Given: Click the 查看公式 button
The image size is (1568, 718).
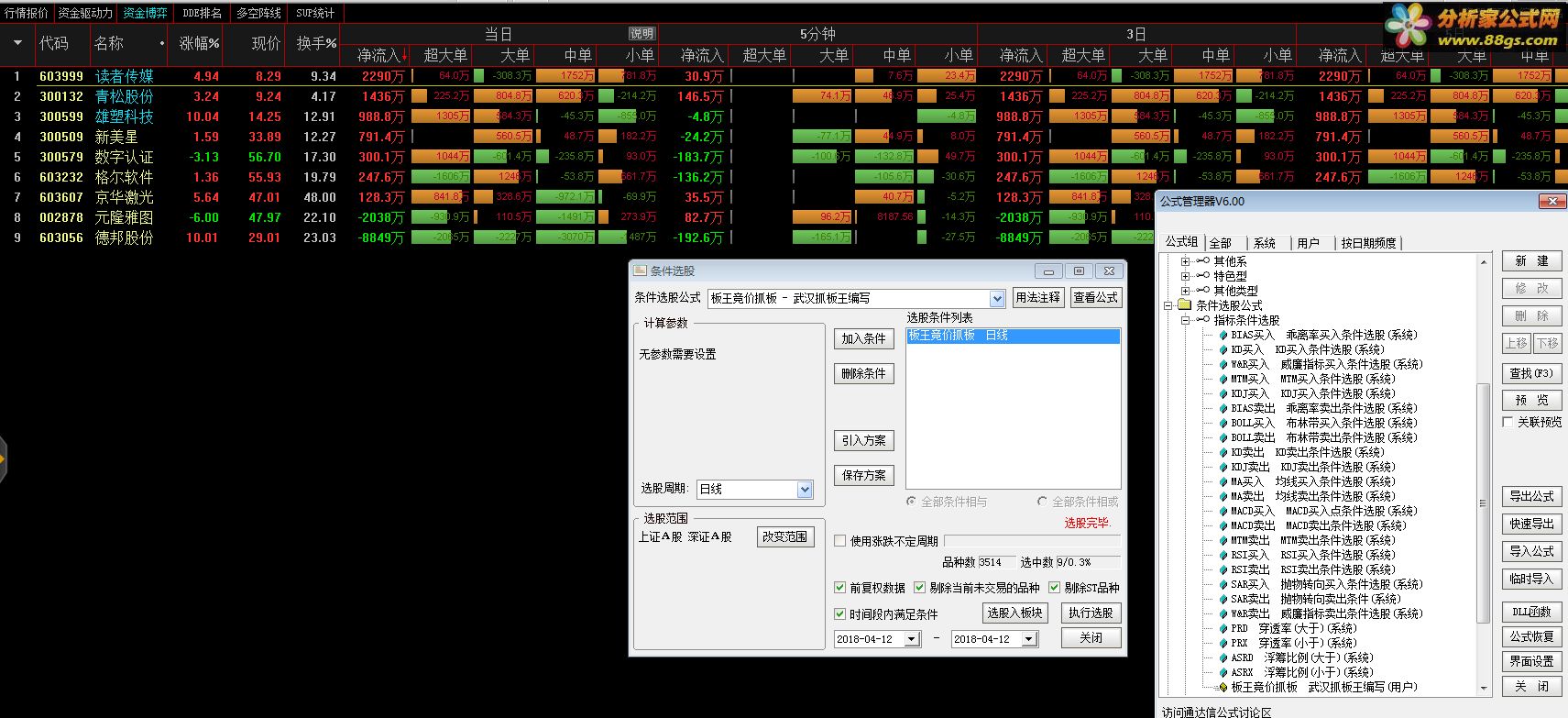Looking at the screenshot, I should (1095, 298).
